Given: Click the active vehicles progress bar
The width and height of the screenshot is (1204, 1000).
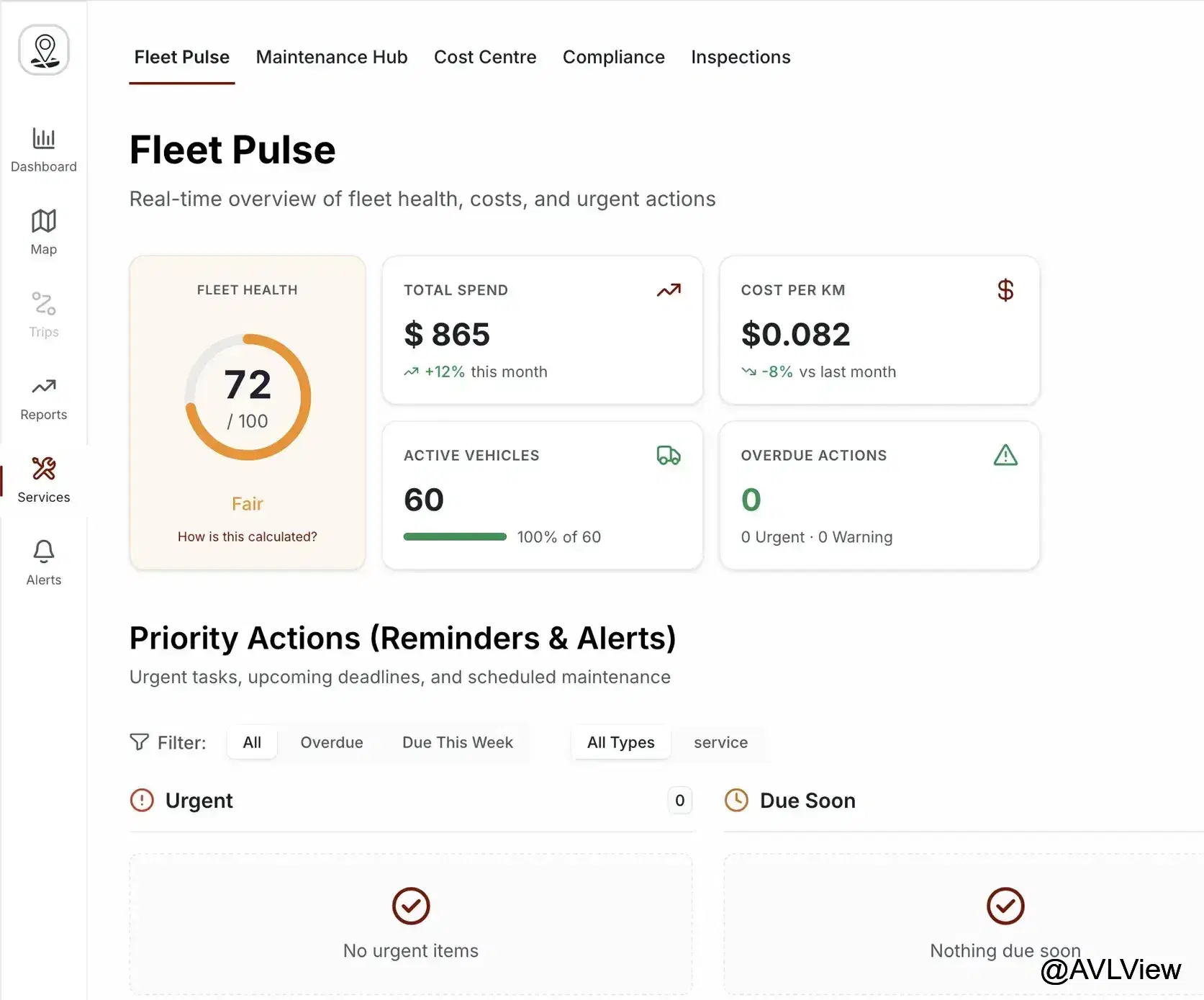Looking at the screenshot, I should pyautogui.click(x=455, y=537).
